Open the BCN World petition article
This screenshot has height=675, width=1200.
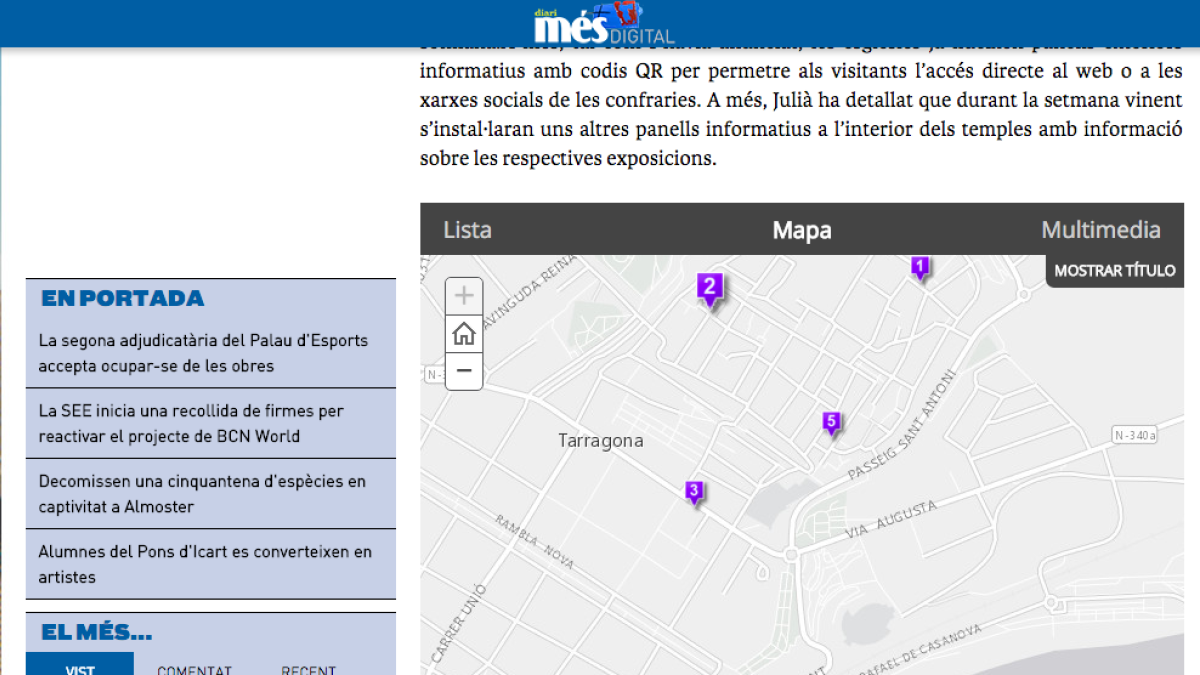click(190, 423)
